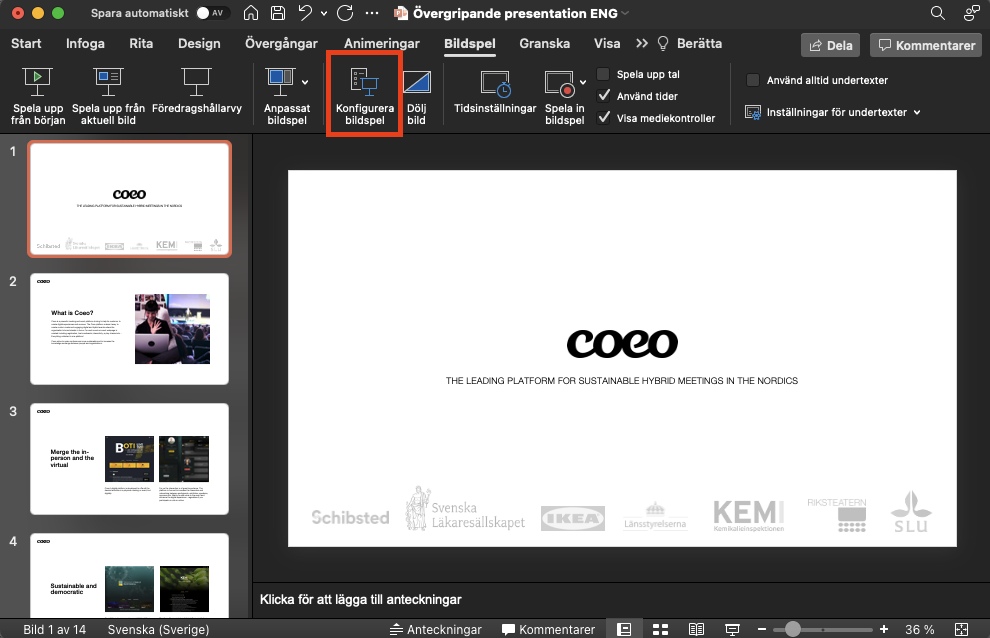Screen dimensions: 990x638
Task: Open Konfigurera bildspel settings
Action: pos(364,95)
